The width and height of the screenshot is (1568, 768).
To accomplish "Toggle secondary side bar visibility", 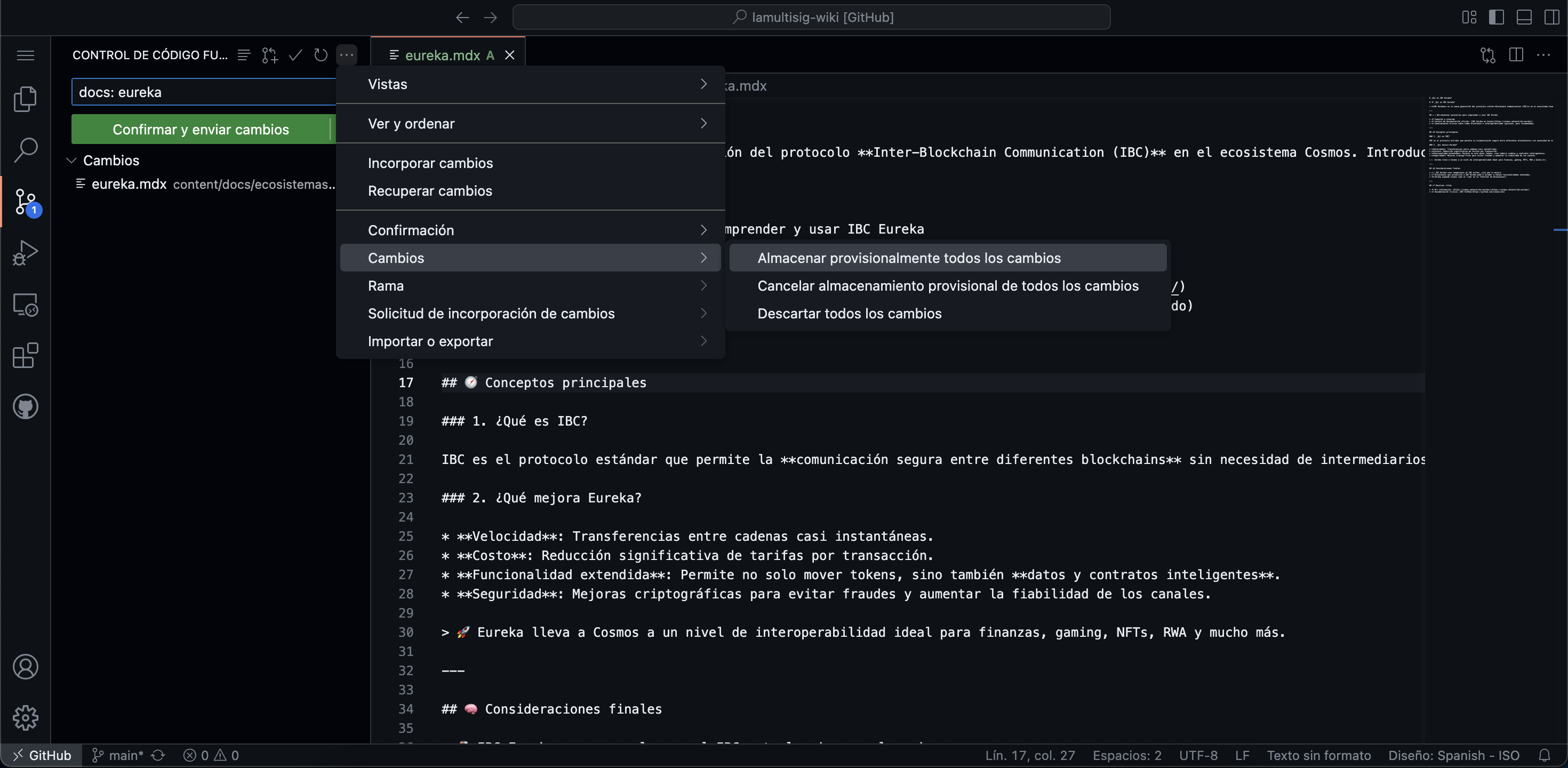I will point(1551,17).
